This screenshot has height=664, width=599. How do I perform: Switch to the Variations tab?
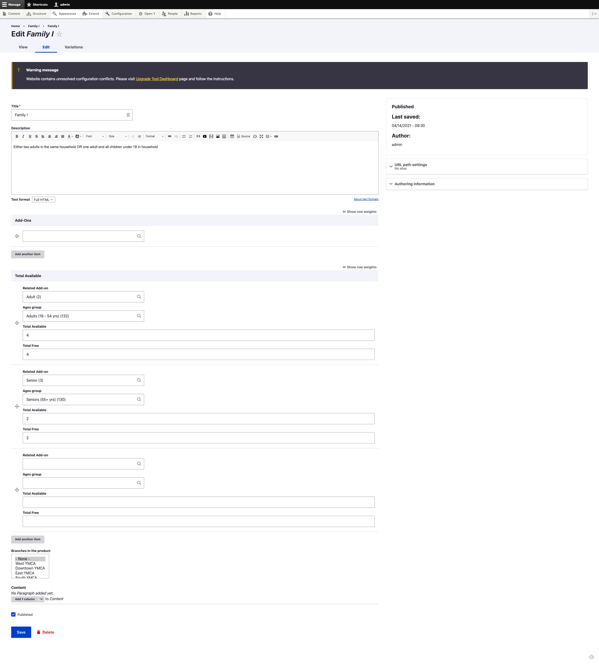[74, 47]
